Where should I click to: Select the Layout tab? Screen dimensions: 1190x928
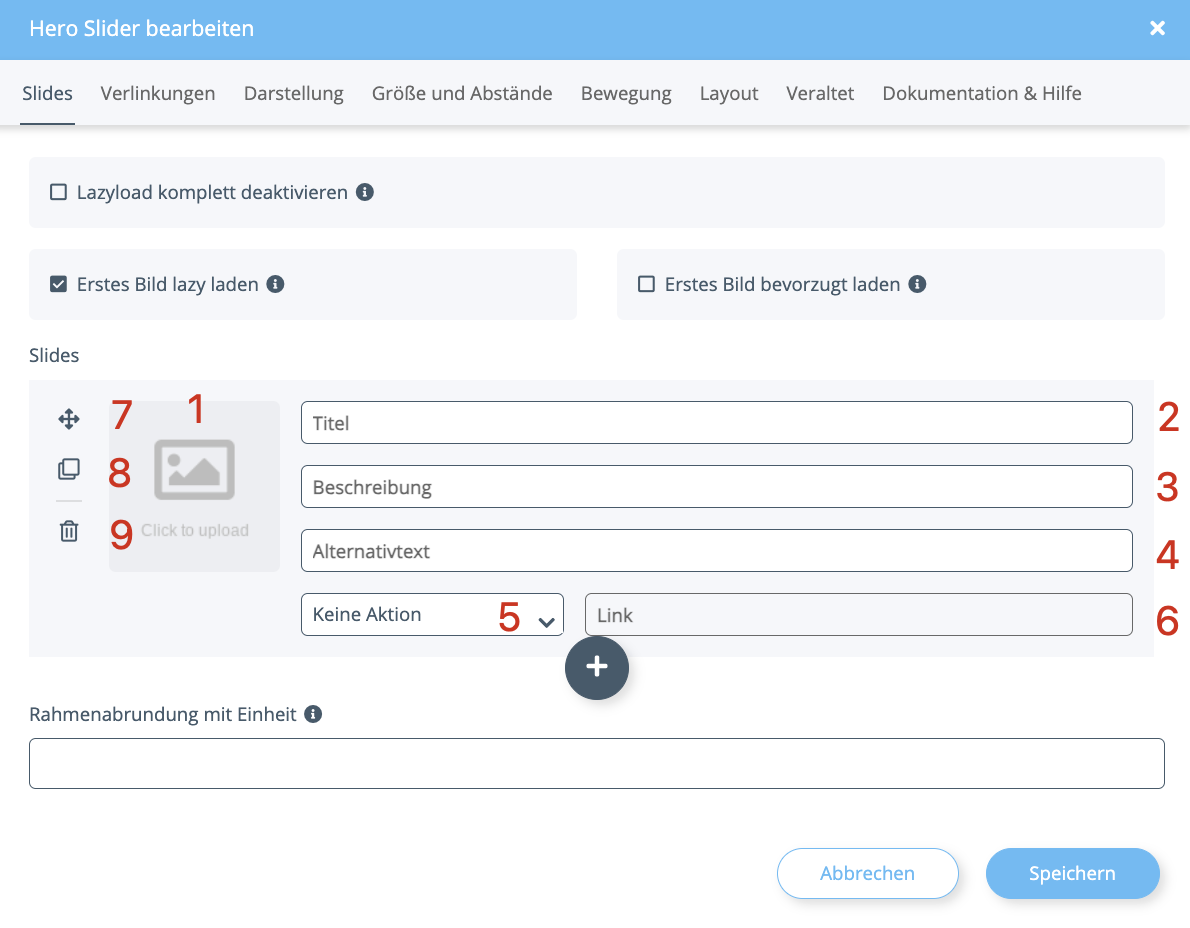point(729,93)
